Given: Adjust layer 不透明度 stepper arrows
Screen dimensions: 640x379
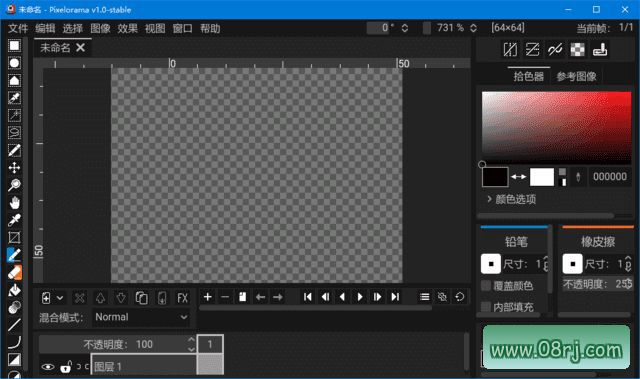Looking at the screenshot, I should point(191,344).
